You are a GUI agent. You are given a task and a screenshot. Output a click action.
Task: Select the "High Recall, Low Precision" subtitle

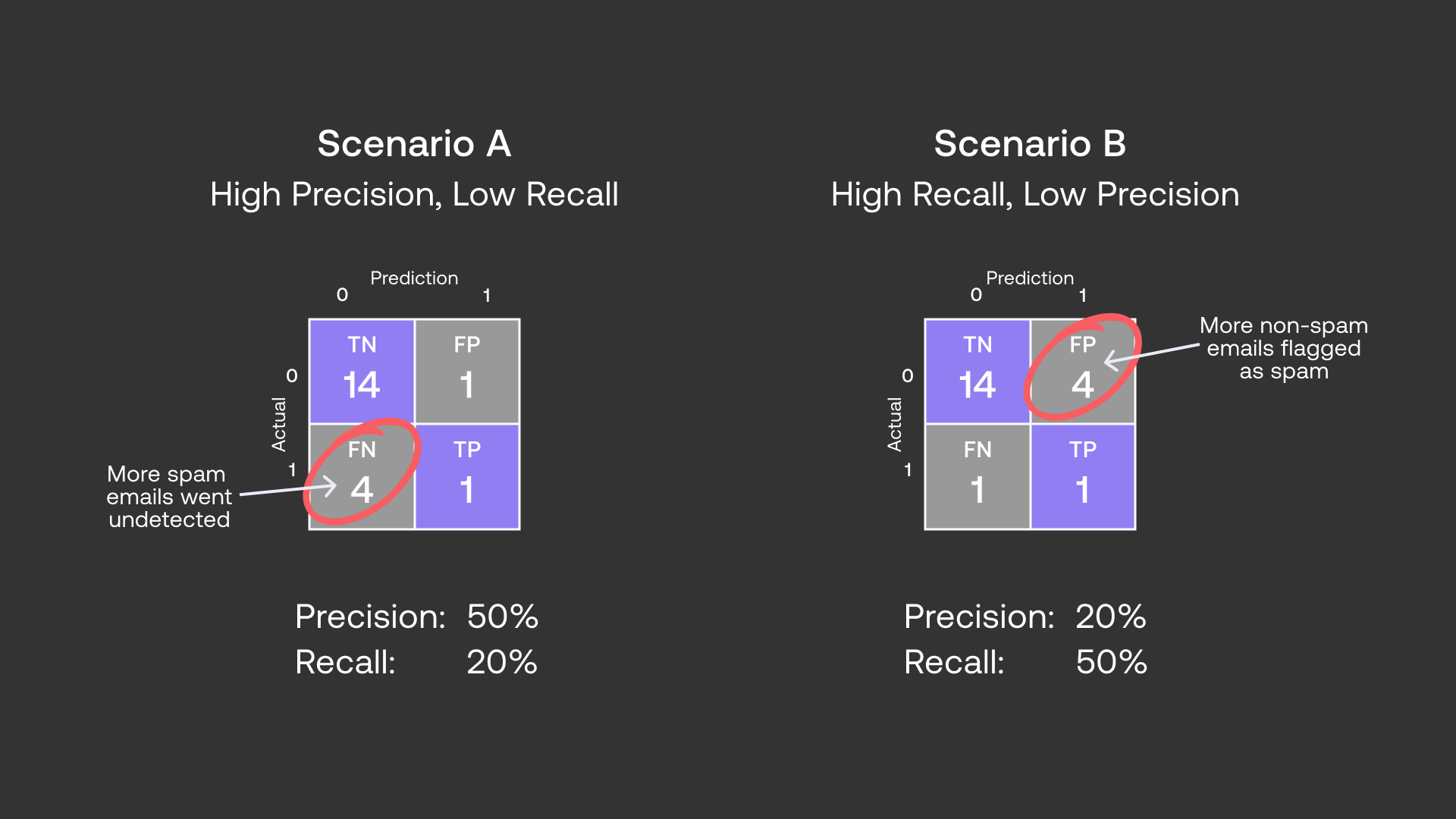1035,194
